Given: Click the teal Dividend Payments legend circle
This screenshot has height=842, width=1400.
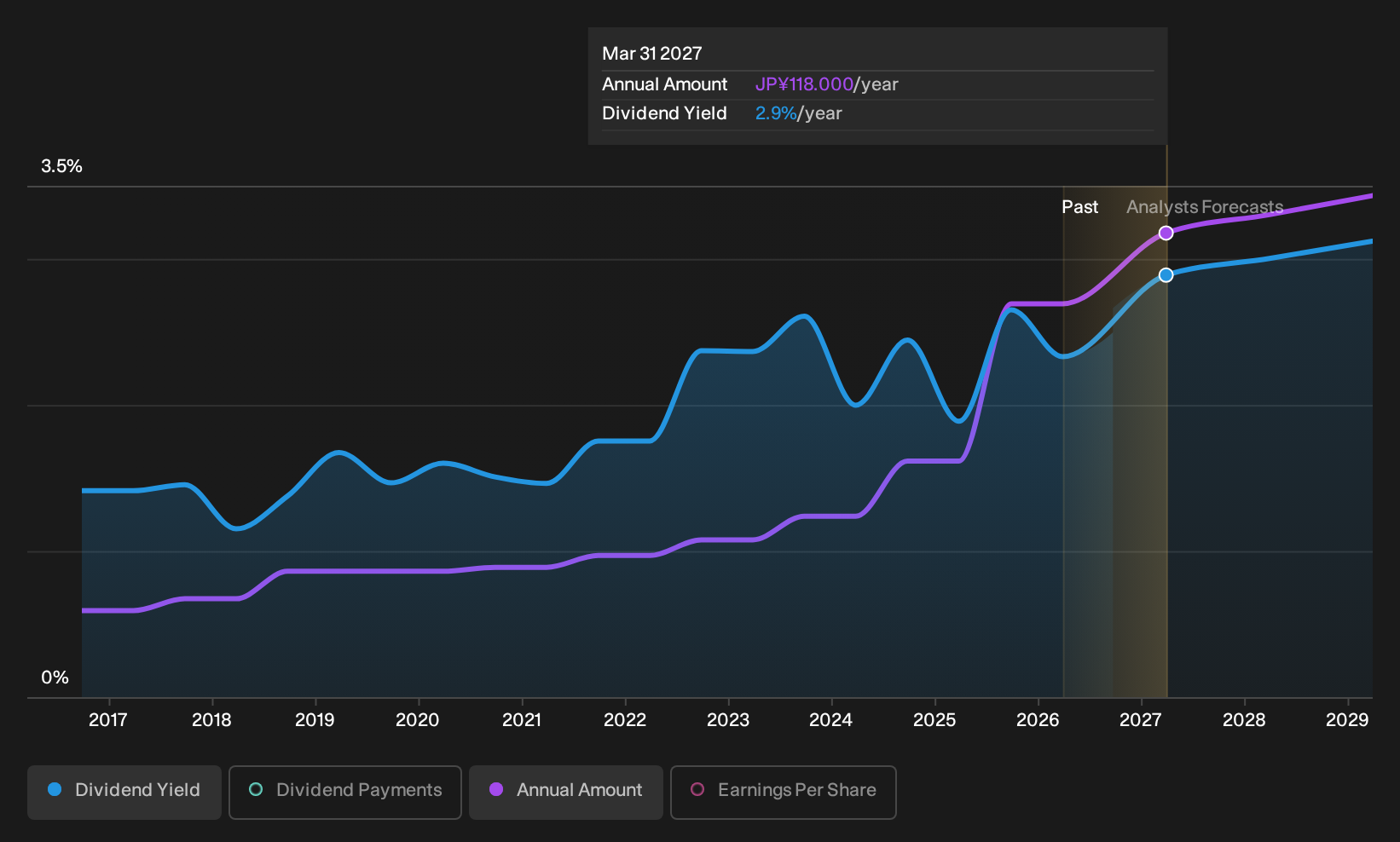Looking at the screenshot, I should pyautogui.click(x=256, y=789).
